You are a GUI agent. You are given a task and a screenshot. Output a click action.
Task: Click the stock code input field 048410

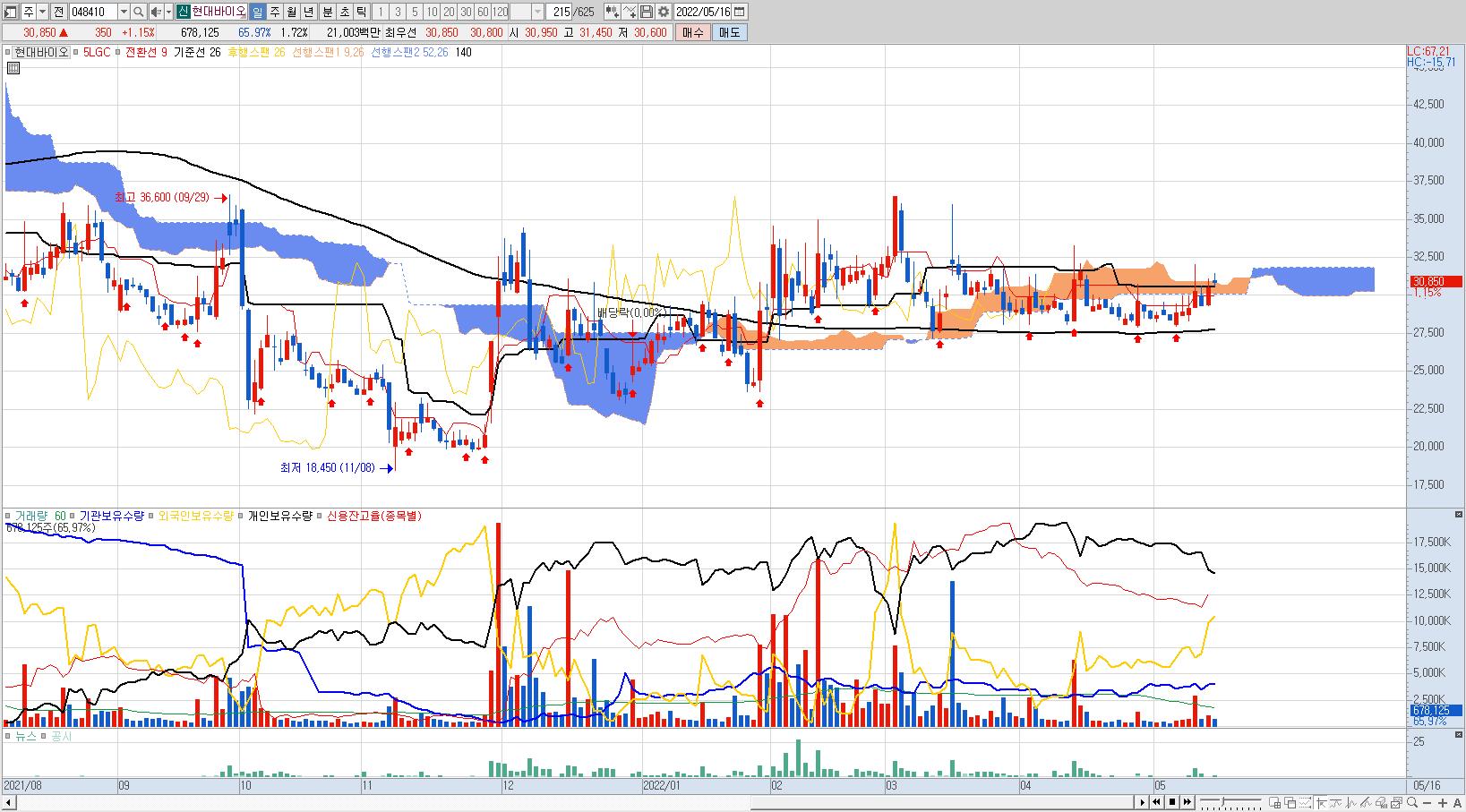pyautogui.click(x=93, y=12)
